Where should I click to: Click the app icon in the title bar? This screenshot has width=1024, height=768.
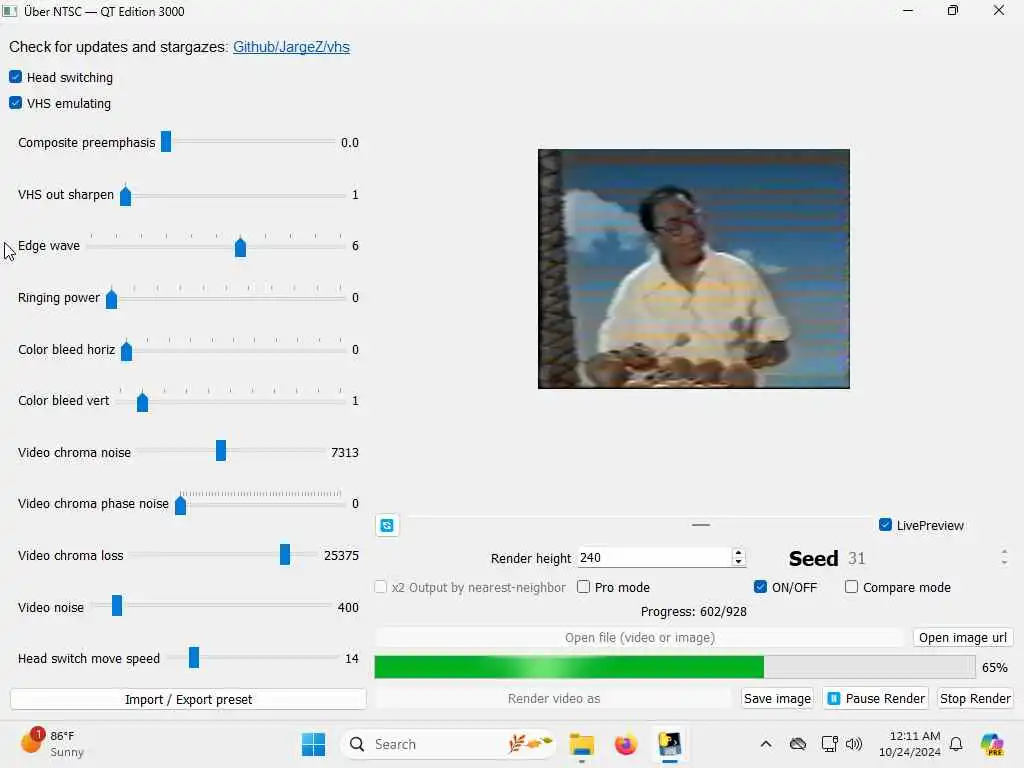(10, 11)
